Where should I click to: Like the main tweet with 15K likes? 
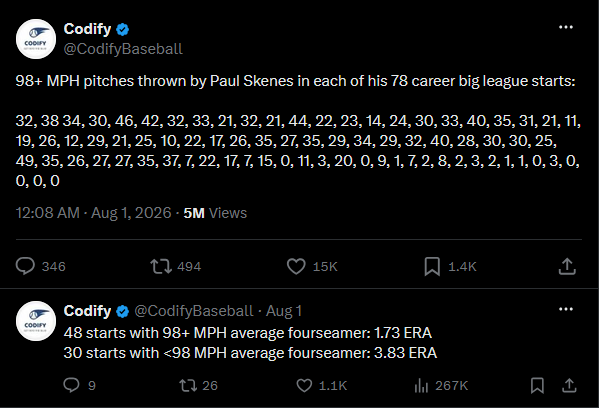click(296, 266)
